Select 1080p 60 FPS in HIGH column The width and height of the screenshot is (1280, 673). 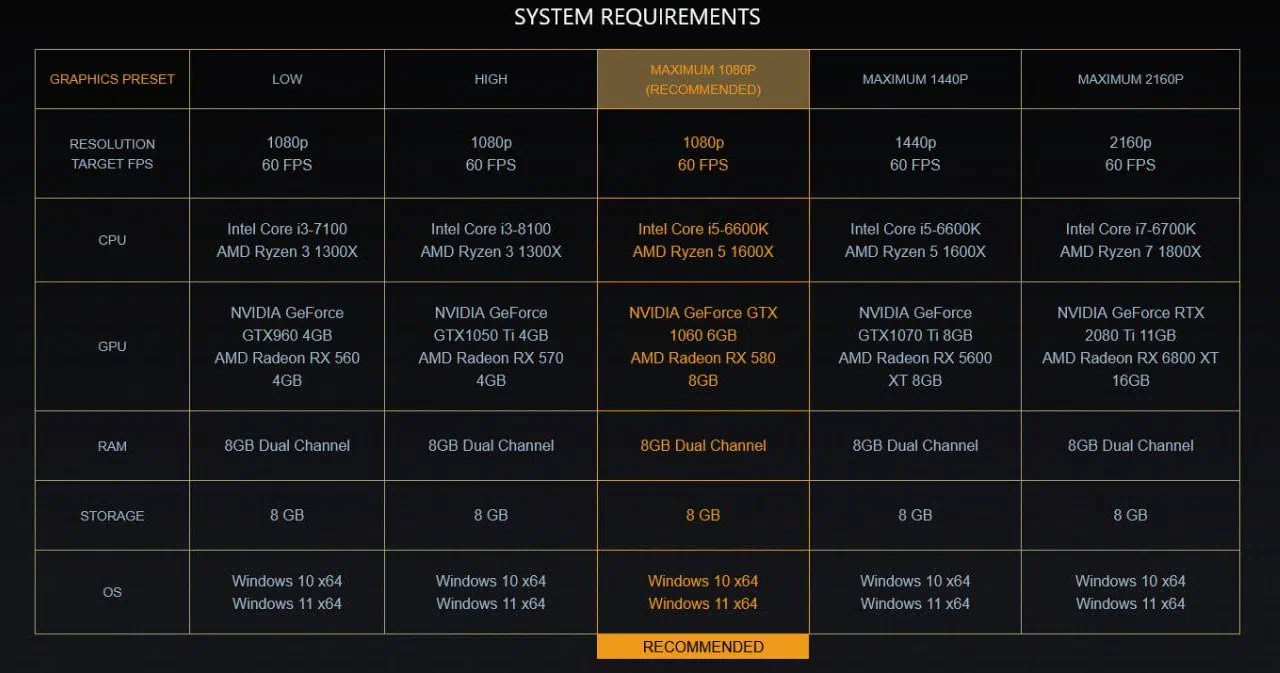click(x=491, y=153)
